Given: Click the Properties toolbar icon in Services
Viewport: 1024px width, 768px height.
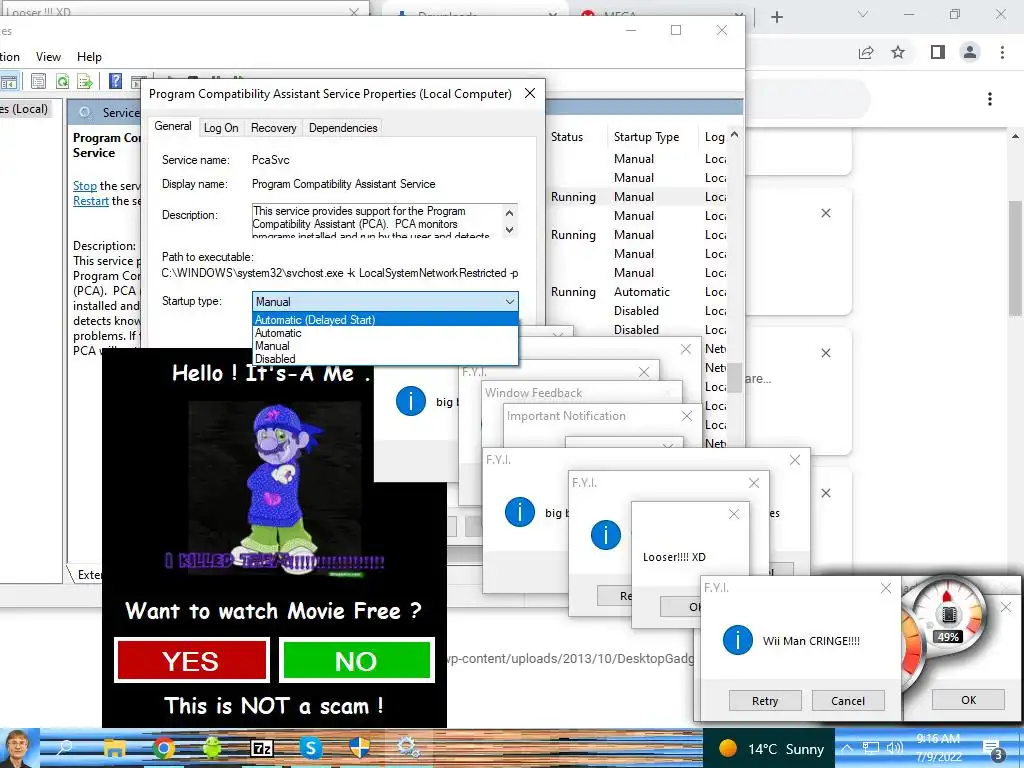Looking at the screenshot, I should tap(39, 81).
